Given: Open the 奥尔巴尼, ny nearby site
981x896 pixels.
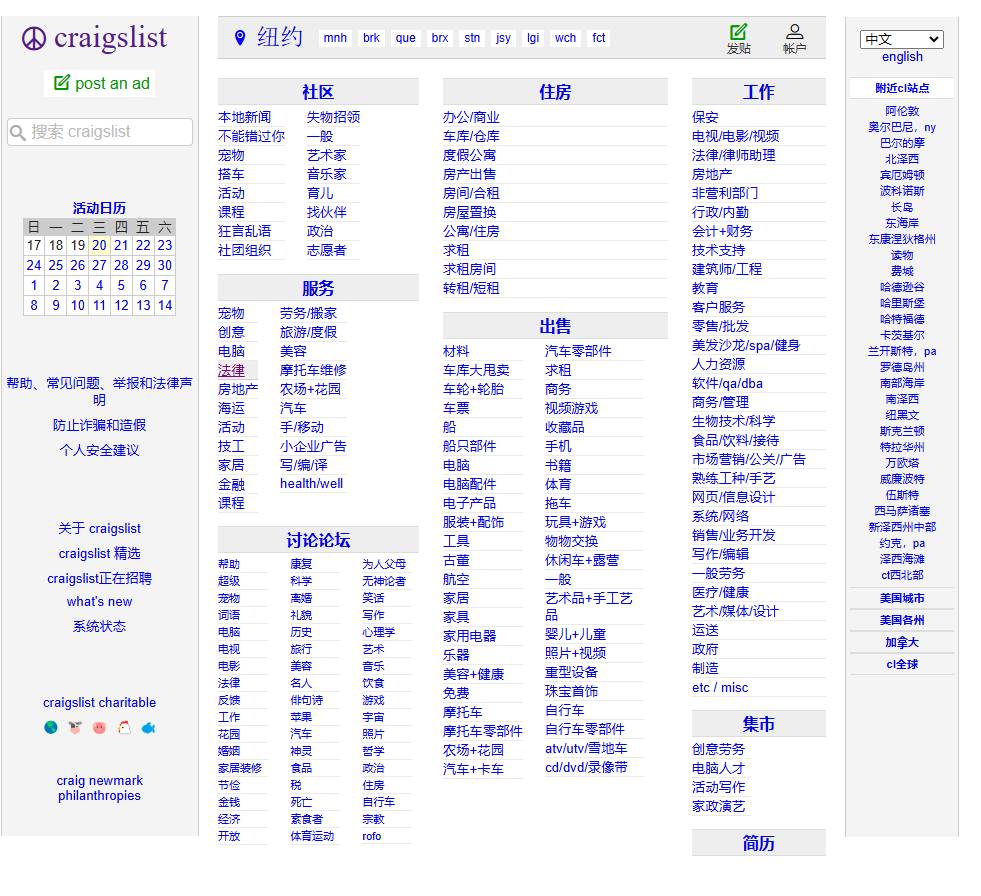Looking at the screenshot, I should click(x=902, y=127).
